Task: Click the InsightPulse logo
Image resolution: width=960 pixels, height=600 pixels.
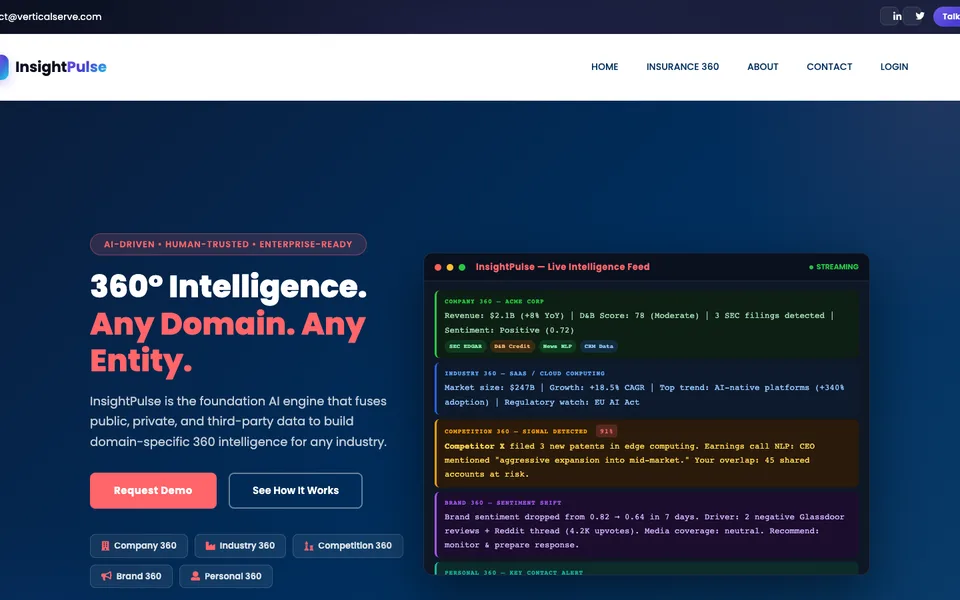Action: [53, 67]
